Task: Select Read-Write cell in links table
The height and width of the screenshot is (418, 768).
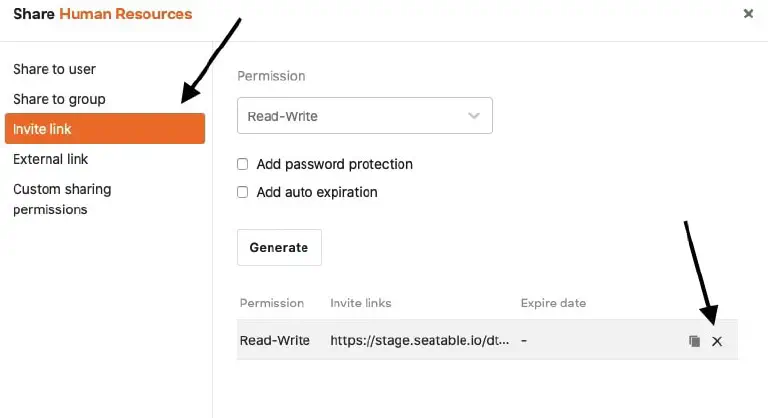Action: pyautogui.click(x=275, y=340)
